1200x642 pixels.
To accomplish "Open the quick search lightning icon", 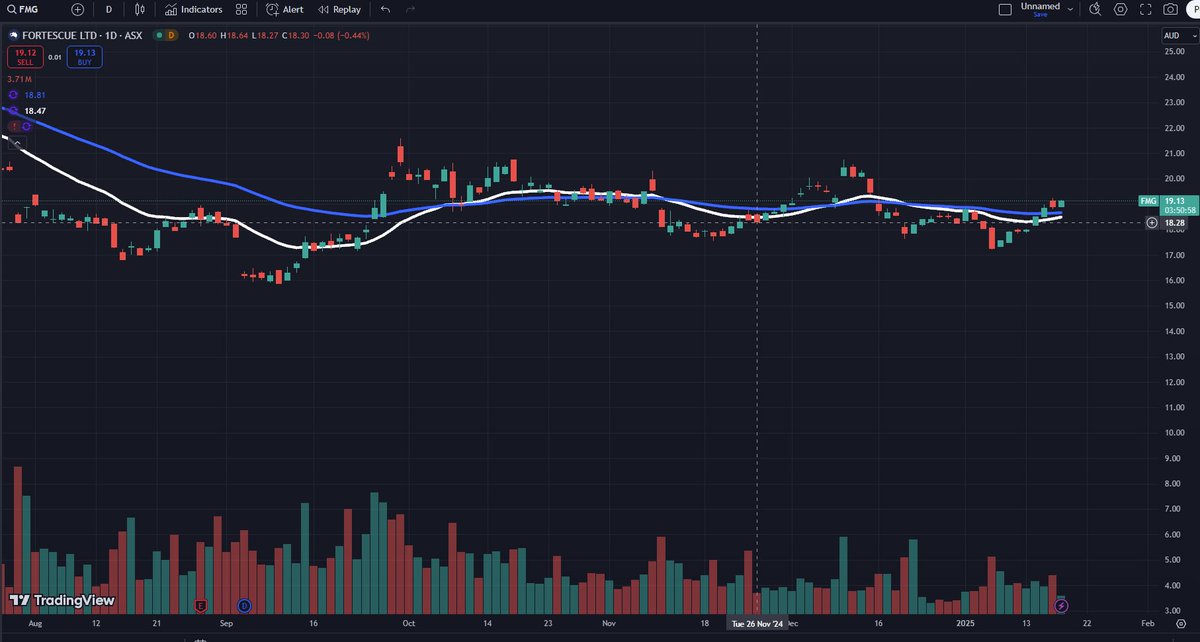I will point(1095,9).
